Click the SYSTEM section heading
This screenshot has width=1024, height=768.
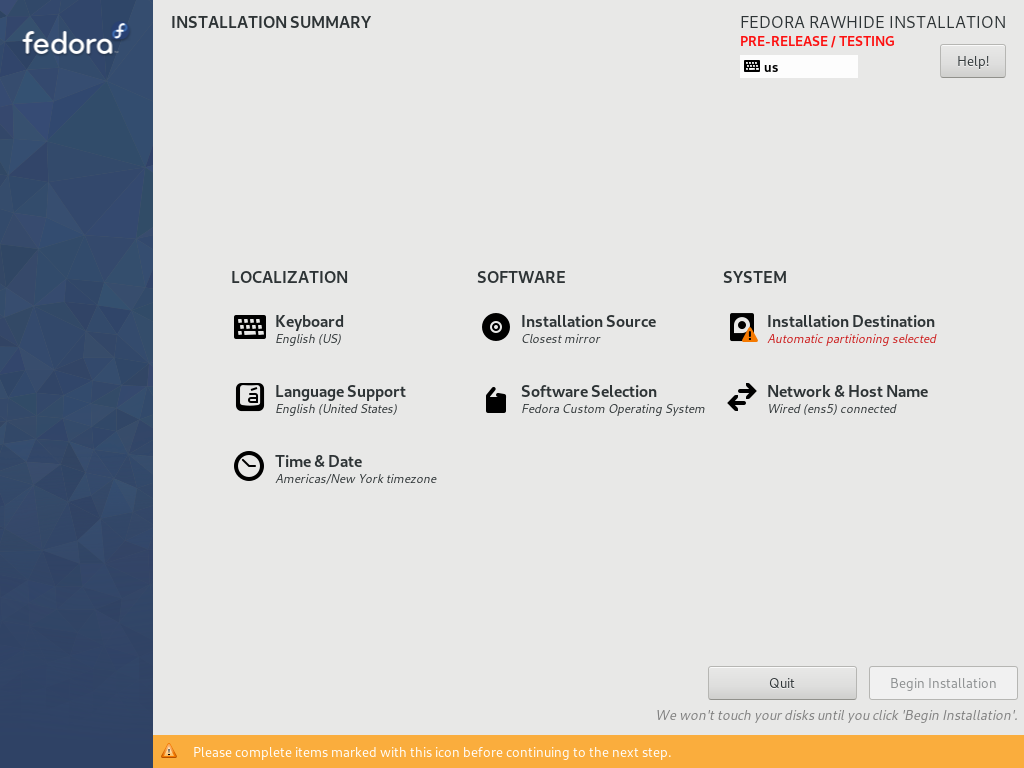click(754, 277)
